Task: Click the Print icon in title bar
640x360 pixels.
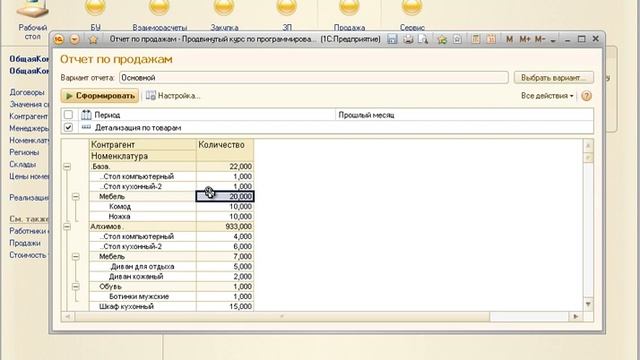Action: [x=408, y=39]
